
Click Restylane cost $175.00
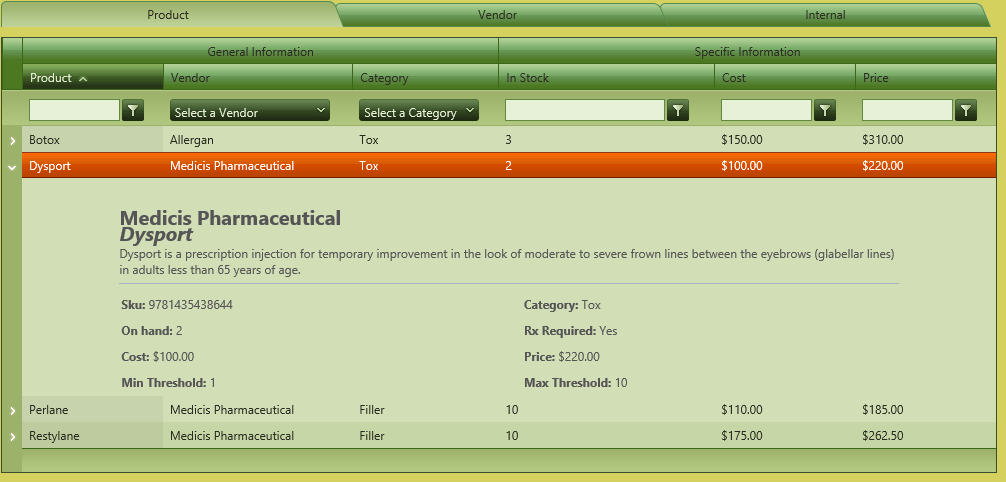(742, 436)
